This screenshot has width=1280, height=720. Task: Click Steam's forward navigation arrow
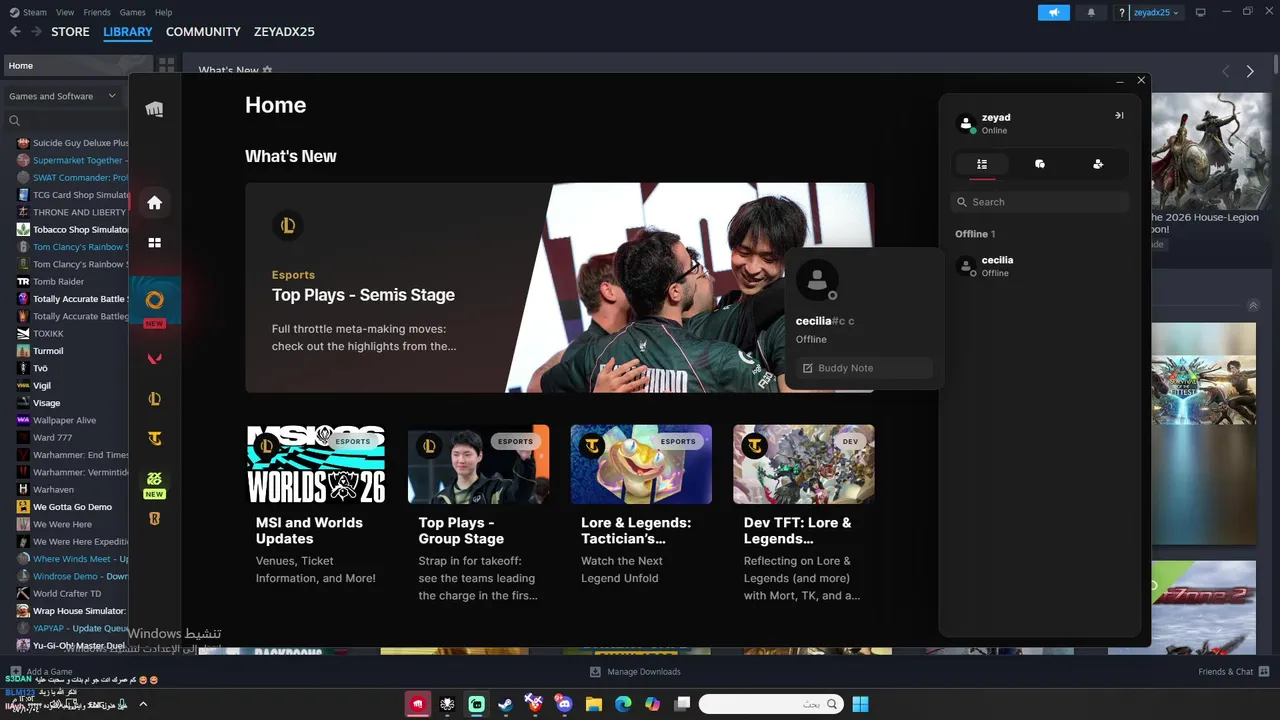[36, 32]
